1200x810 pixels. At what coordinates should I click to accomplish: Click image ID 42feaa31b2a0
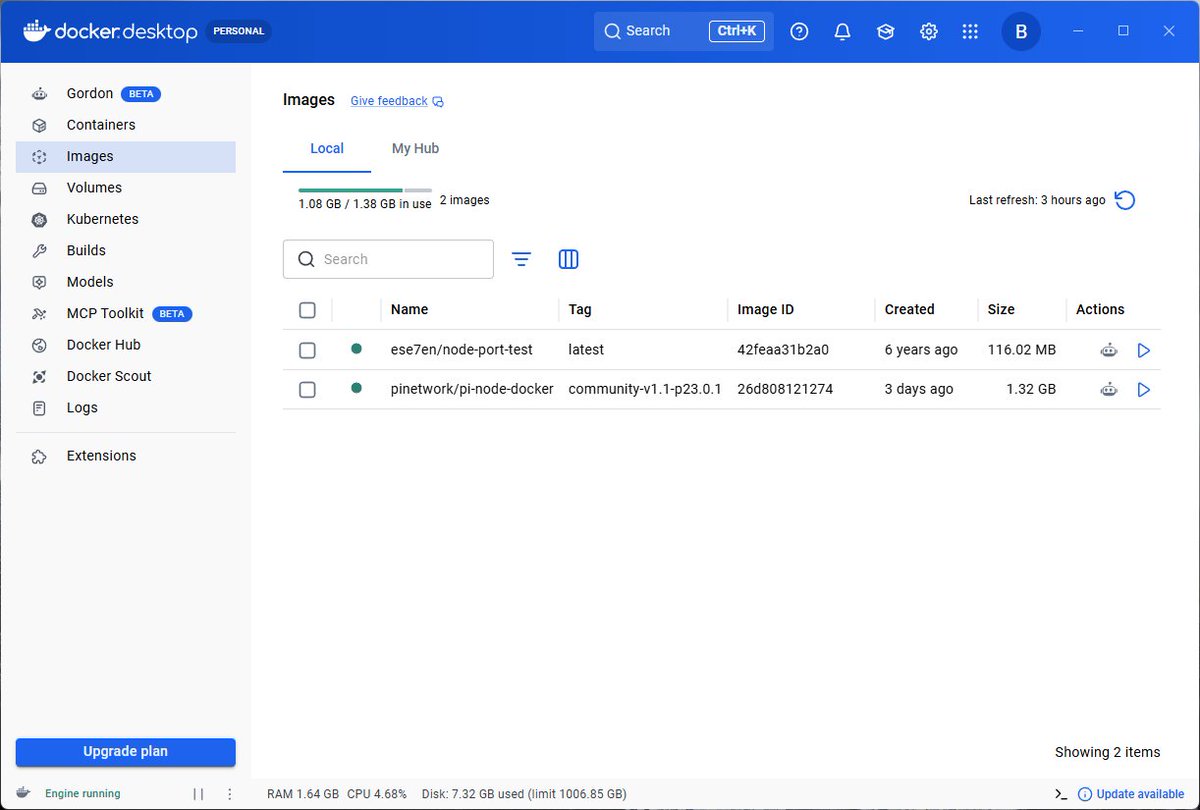tap(783, 351)
